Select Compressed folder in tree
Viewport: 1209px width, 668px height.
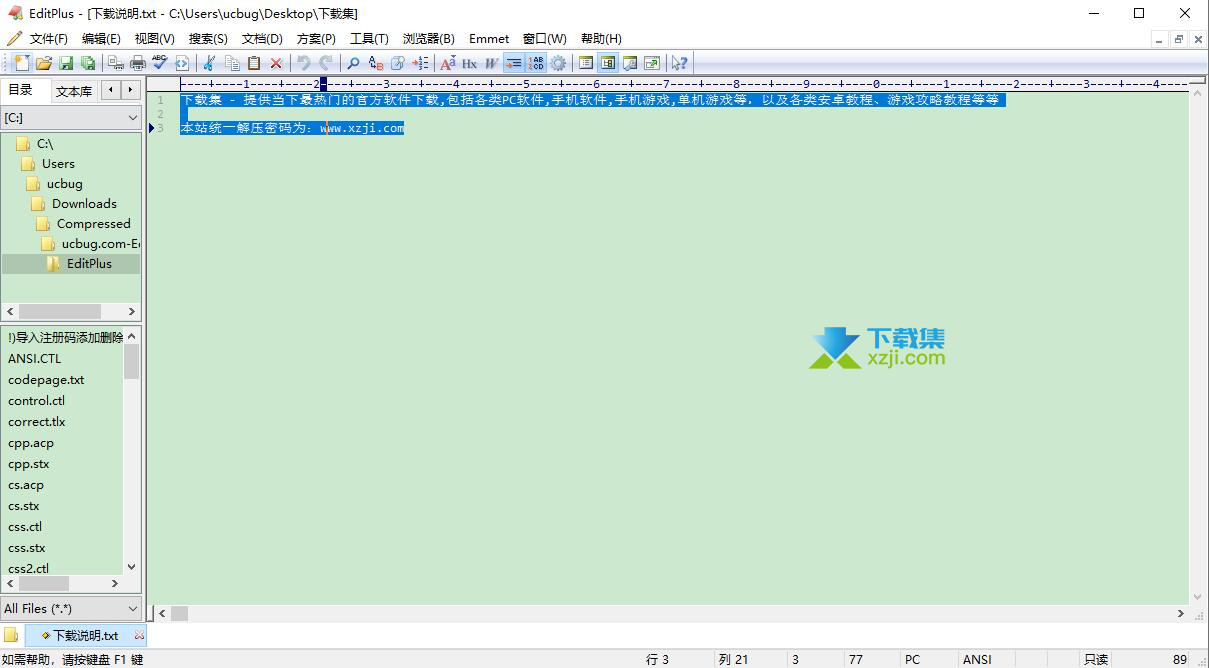[x=93, y=223]
